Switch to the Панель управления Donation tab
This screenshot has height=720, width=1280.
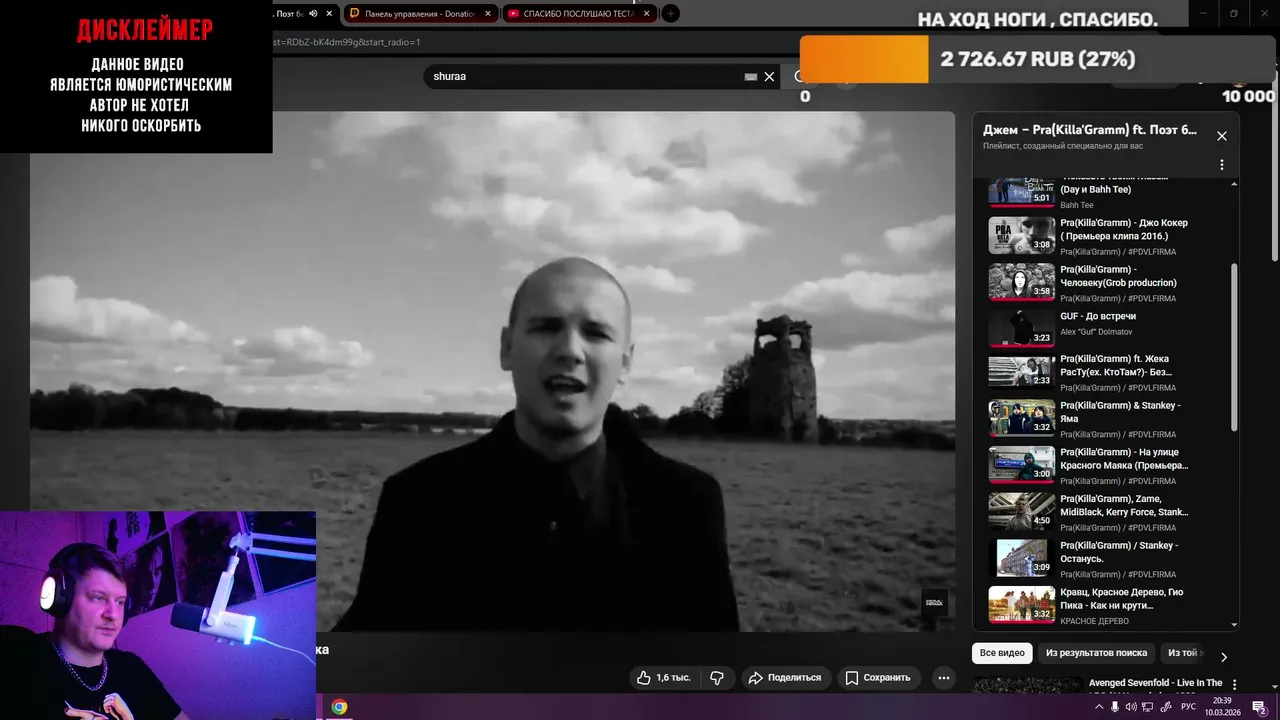418,14
